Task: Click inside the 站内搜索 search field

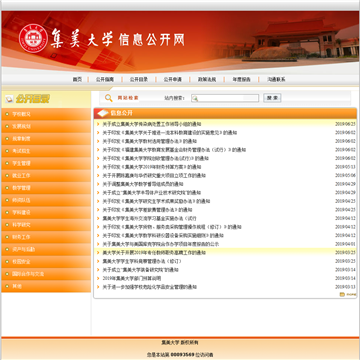Action: (225, 98)
